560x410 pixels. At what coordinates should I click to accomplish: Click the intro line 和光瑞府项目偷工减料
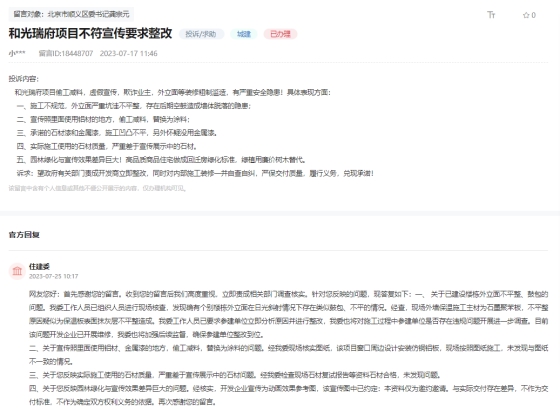(172, 92)
